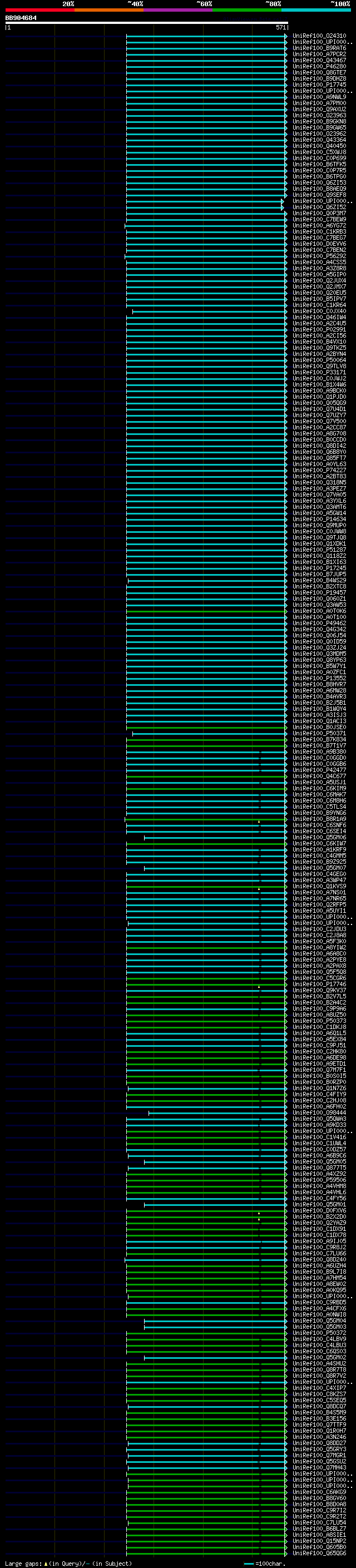Select the UniRef100_A3WP47 label
356x1568 pixels.
tap(319, 879)
